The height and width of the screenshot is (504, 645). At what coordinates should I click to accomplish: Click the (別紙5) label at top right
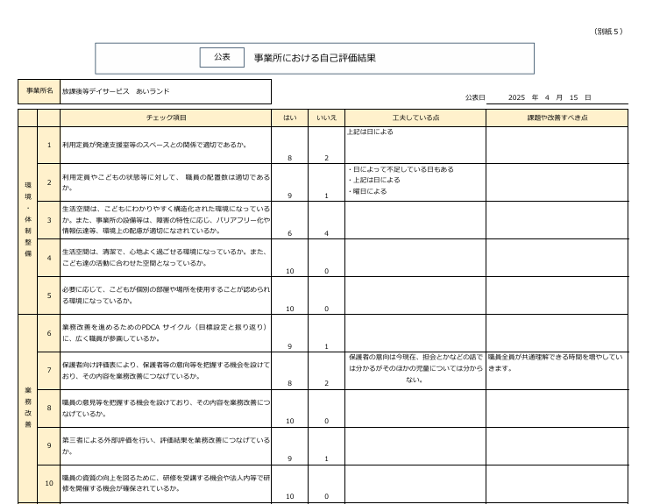pos(608,31)
